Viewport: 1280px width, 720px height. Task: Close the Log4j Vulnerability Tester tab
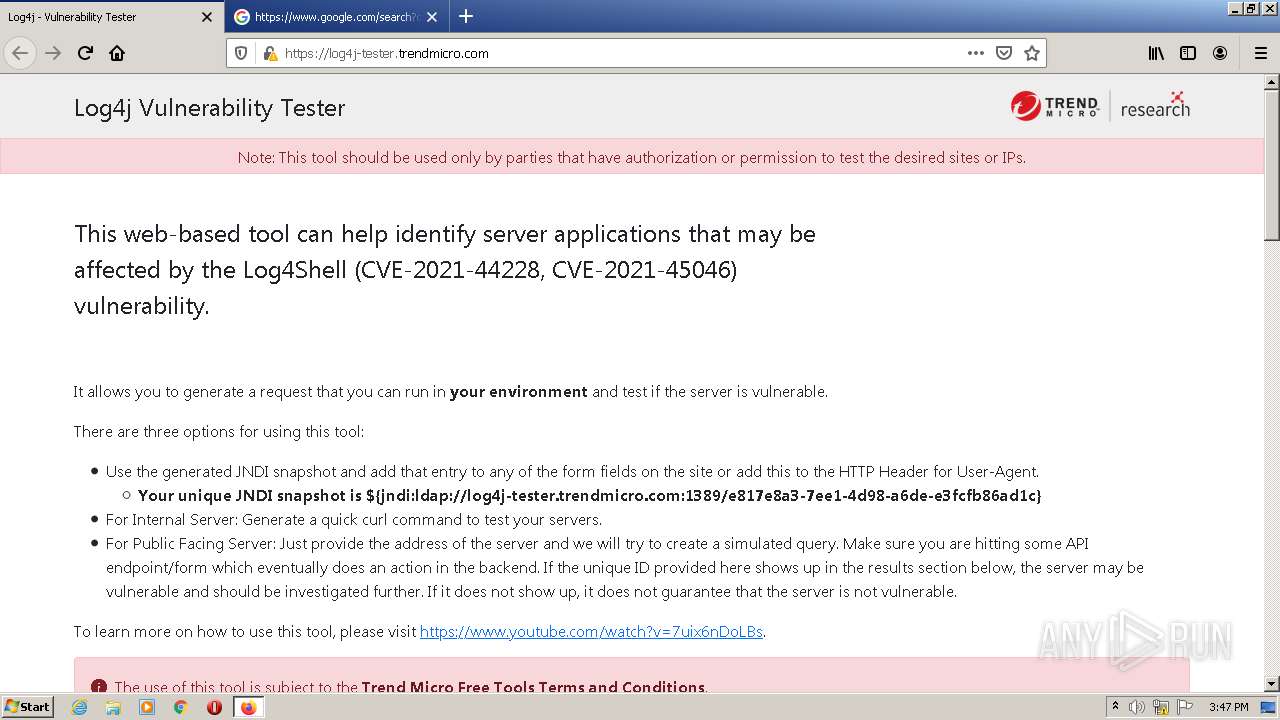(x=207, y=17)
